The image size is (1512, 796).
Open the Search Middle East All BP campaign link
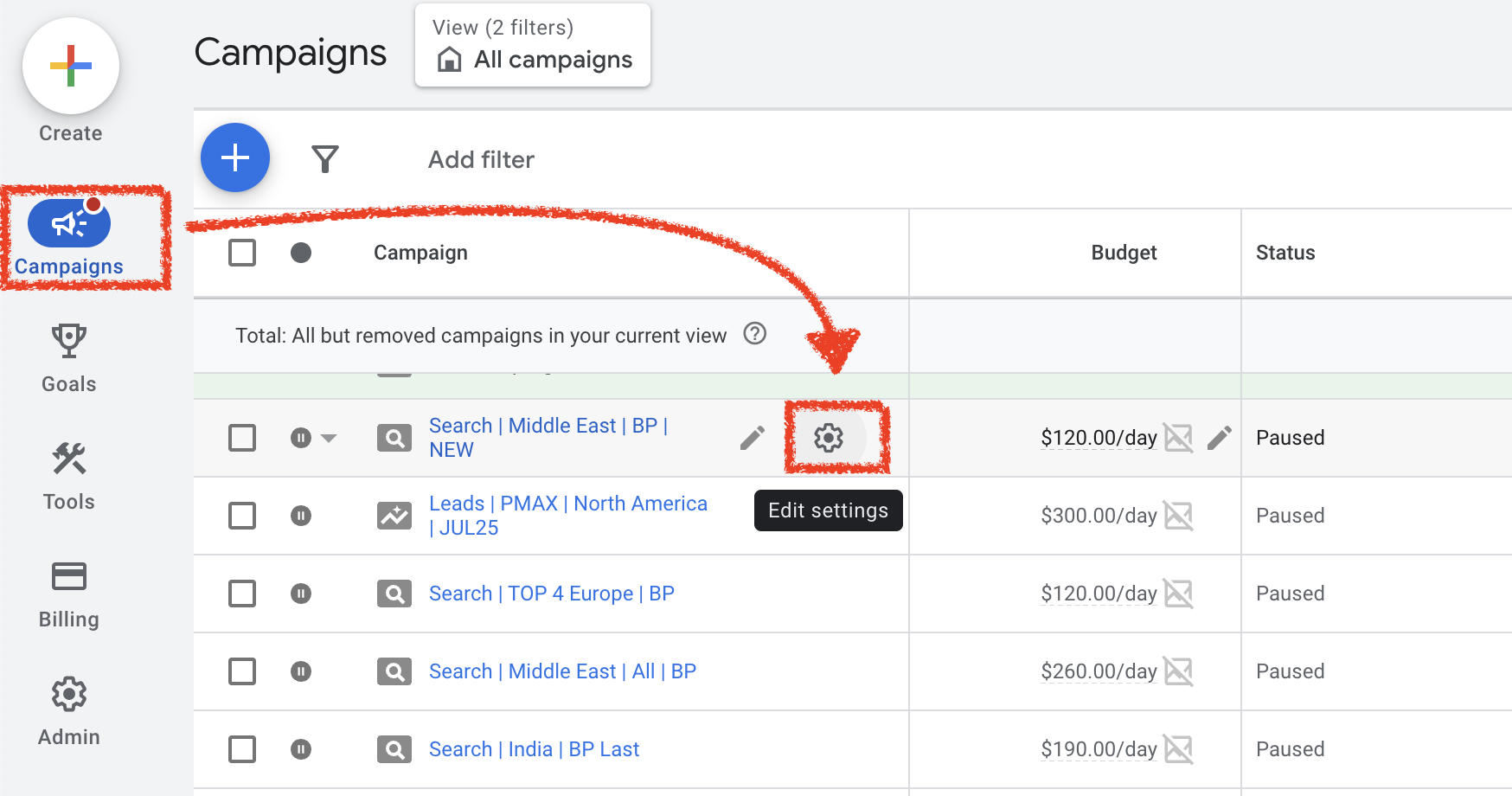[562, 671]
